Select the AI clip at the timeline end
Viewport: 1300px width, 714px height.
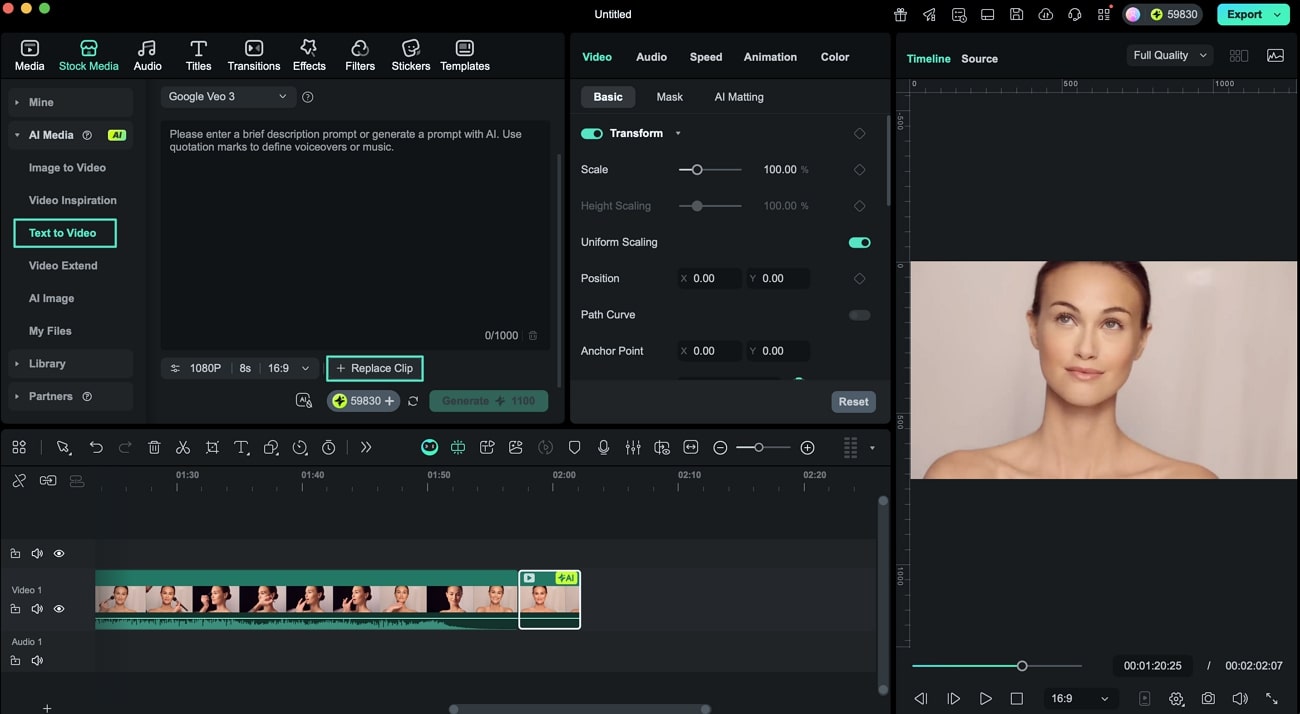[x=549, y=599]
